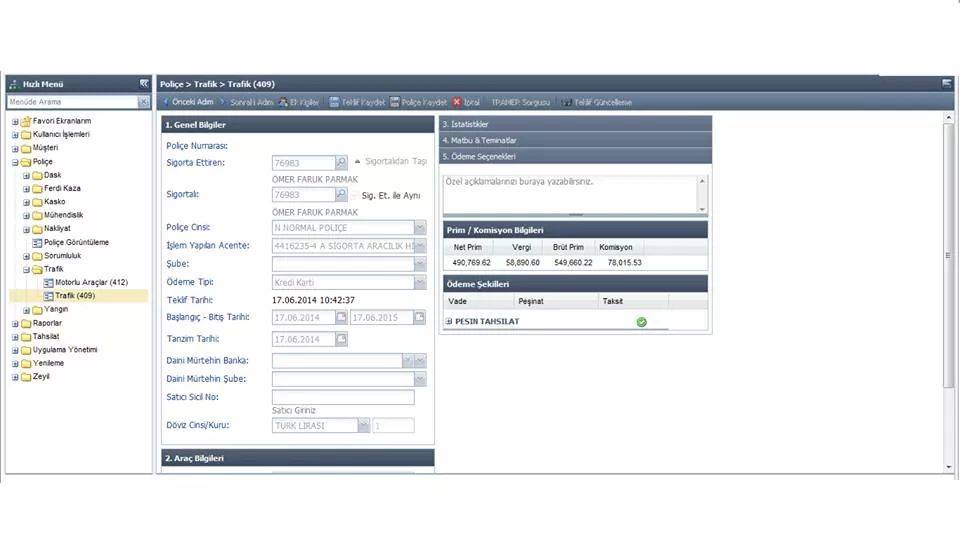Expand the Müşteri folder
Image resolution: width=960 pixels, height=539 pixels.
(x=15, y=148)
